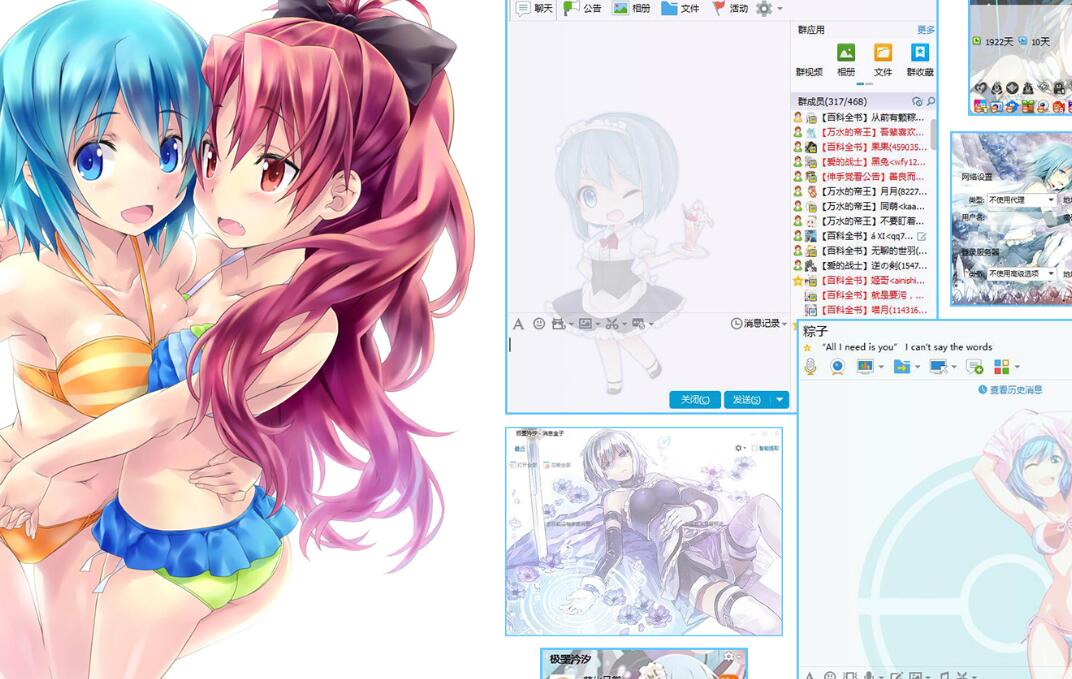Open font settings 'A' in group chat toolbar

coord(518,323)
